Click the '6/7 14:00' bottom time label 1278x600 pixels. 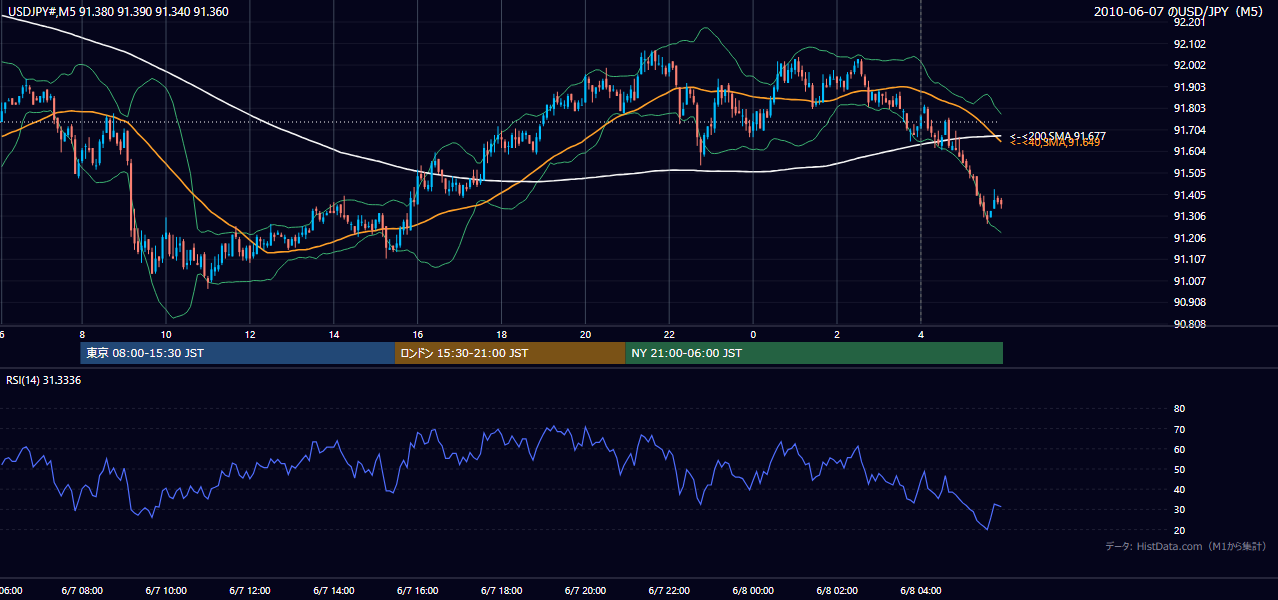pyautogui.click(x=334, y=591)
